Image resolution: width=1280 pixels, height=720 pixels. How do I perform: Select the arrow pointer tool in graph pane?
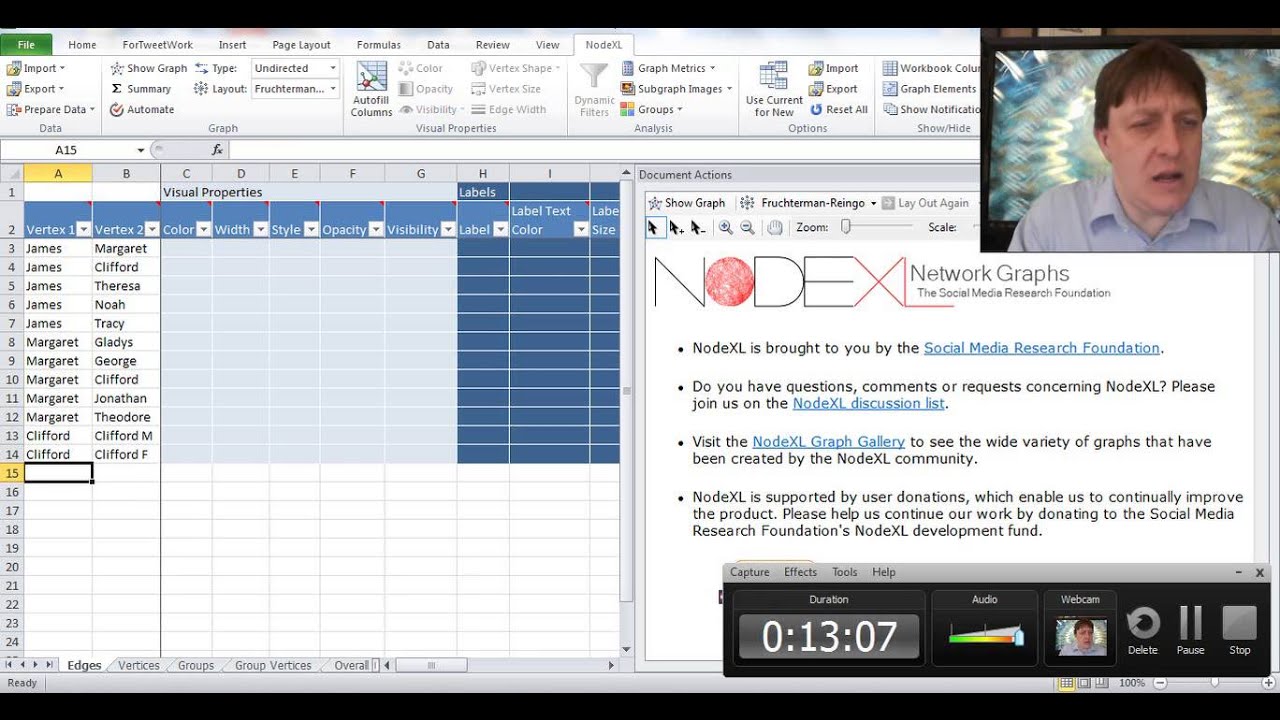click(653, 228)
